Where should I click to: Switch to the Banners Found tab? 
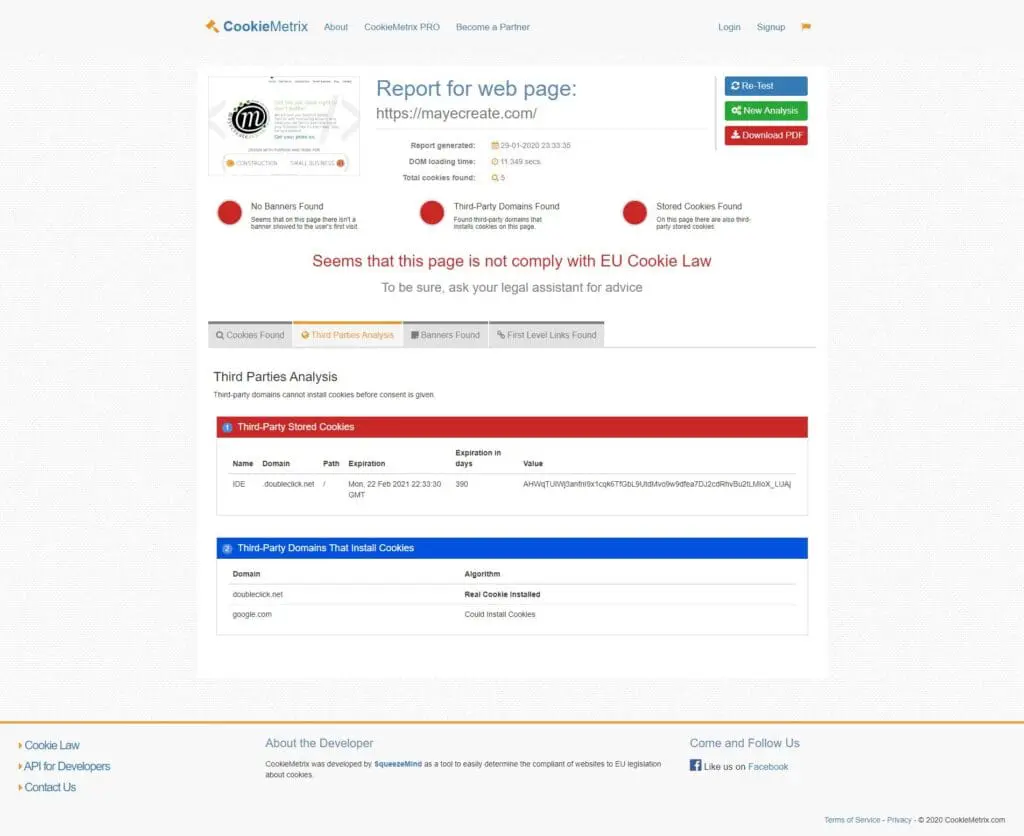445,335
